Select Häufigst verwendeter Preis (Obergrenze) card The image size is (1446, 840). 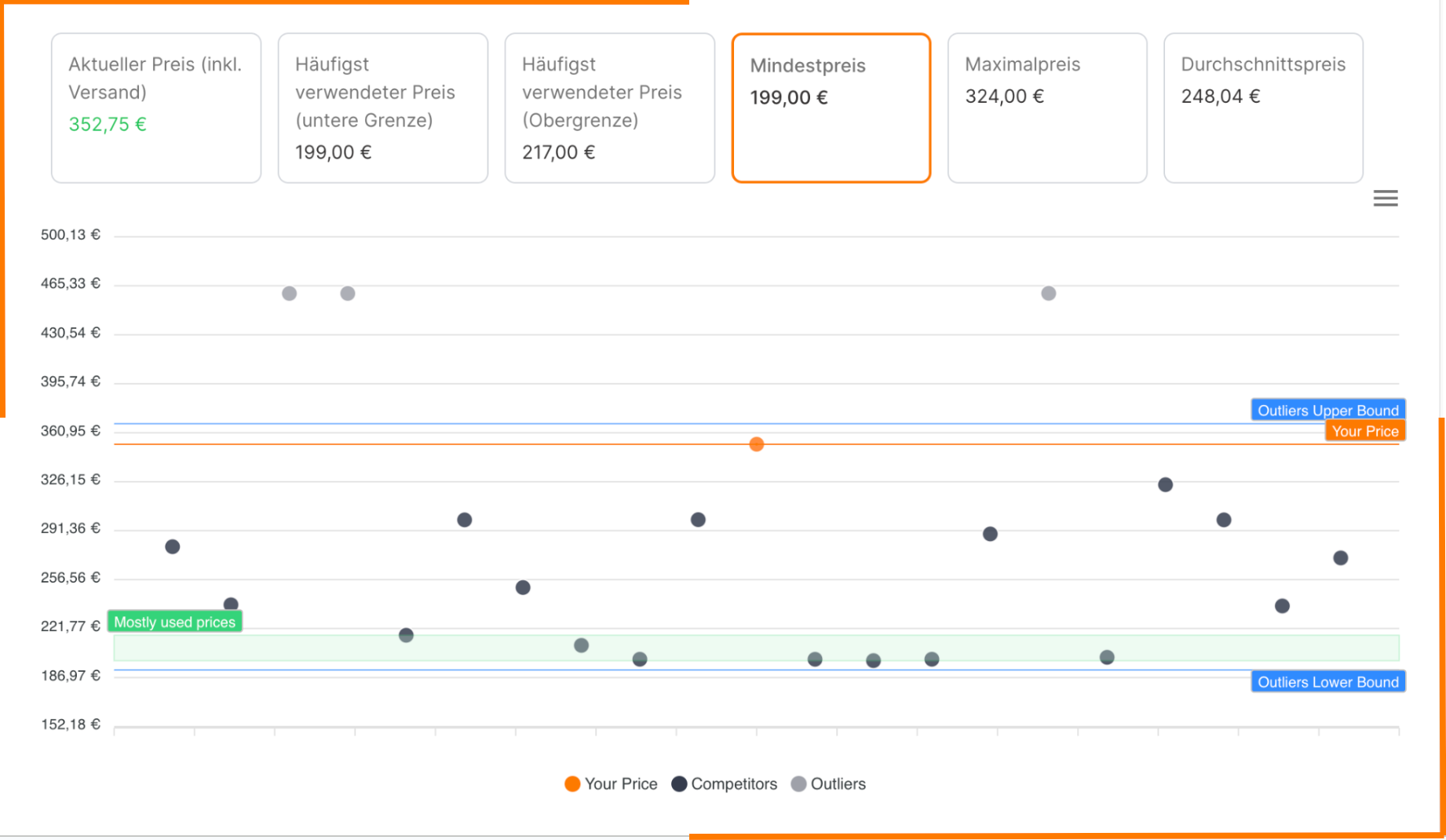(610, 108)
